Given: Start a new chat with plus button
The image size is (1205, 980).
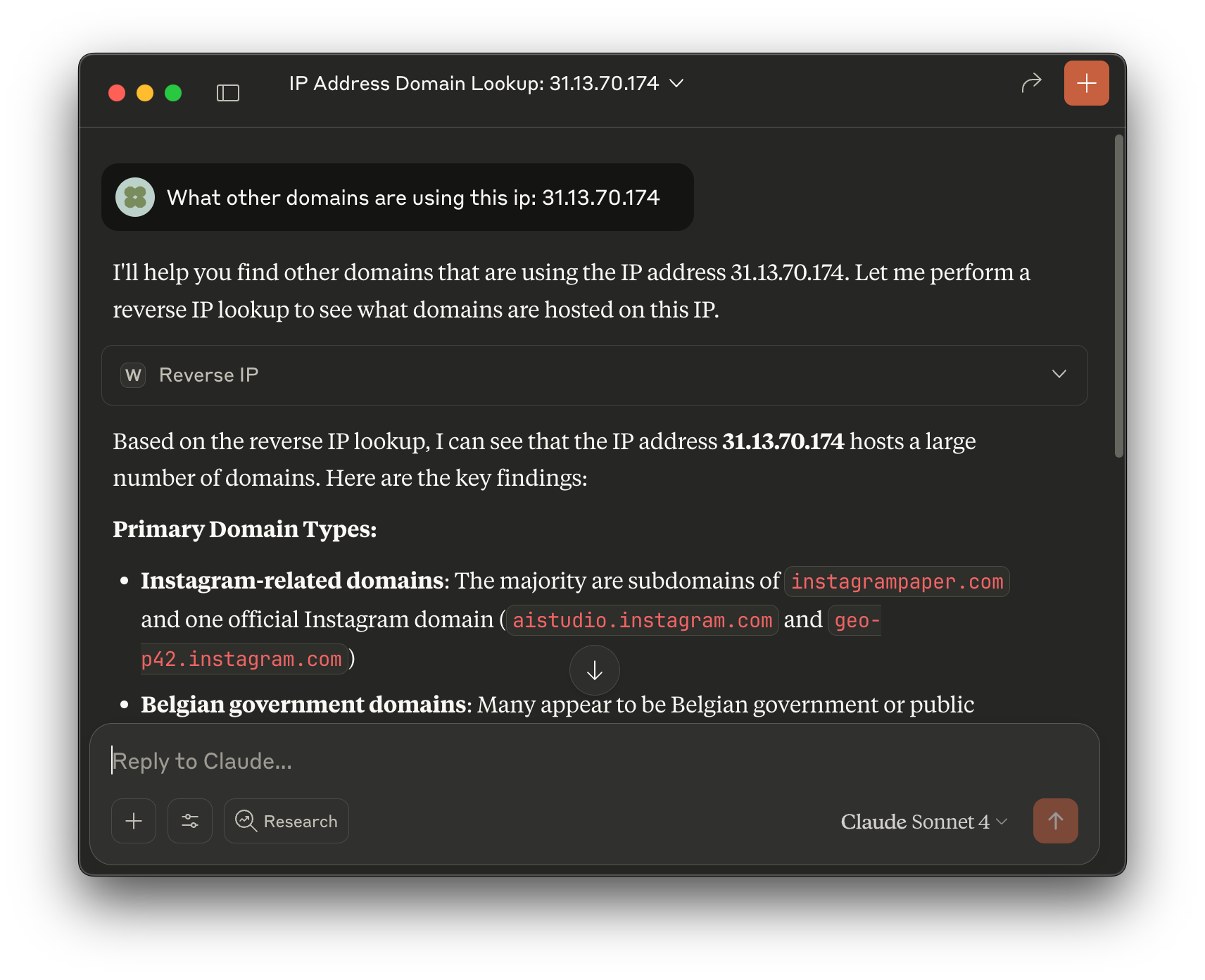Looking at the screenshot, I should [x=1086, y=83].
